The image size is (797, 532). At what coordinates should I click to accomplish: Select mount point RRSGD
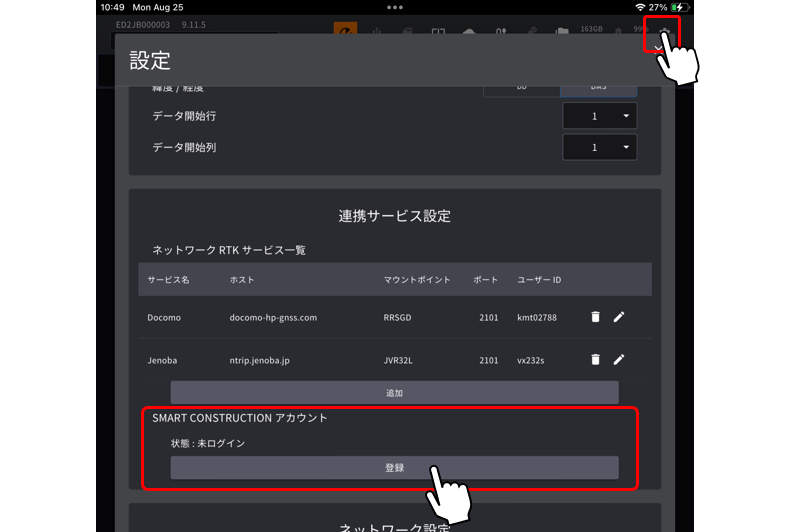[x=397, y=318]
